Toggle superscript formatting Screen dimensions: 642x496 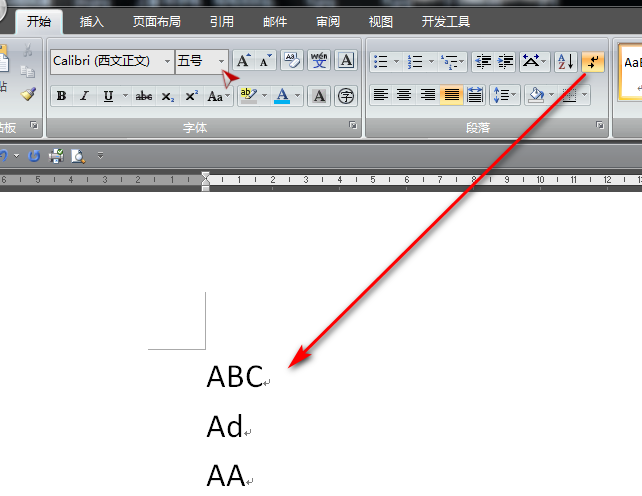click(191, 96)
